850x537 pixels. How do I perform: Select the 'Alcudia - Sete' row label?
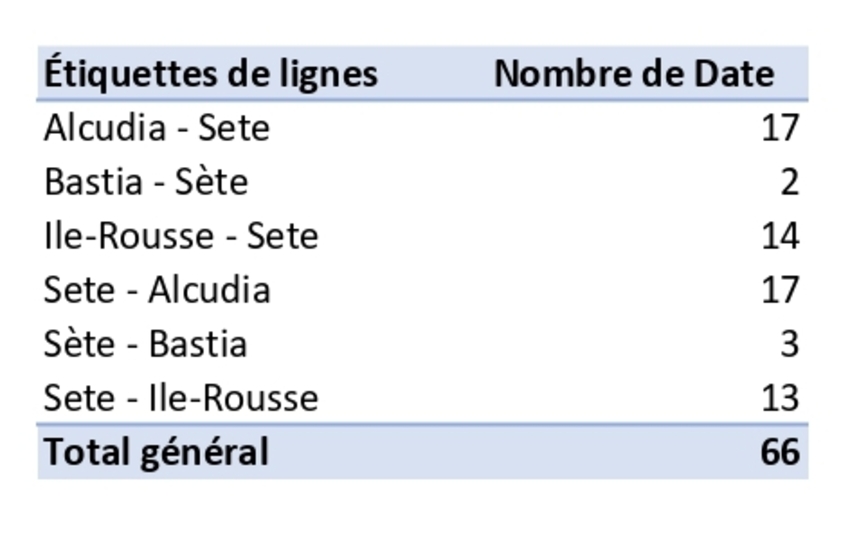pos(157,128)
